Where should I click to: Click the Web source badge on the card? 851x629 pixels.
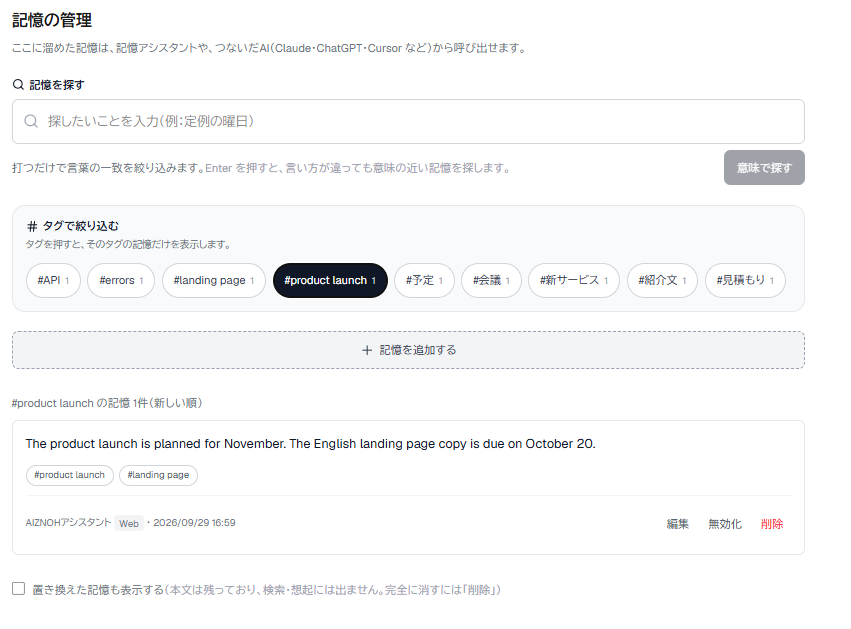(129, 523)
